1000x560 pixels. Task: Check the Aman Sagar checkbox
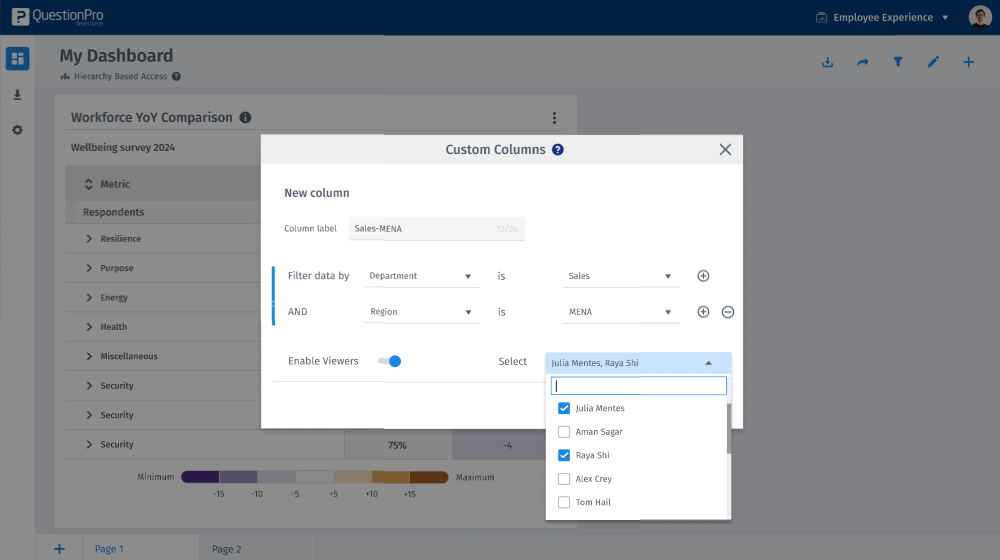(564, 432)
